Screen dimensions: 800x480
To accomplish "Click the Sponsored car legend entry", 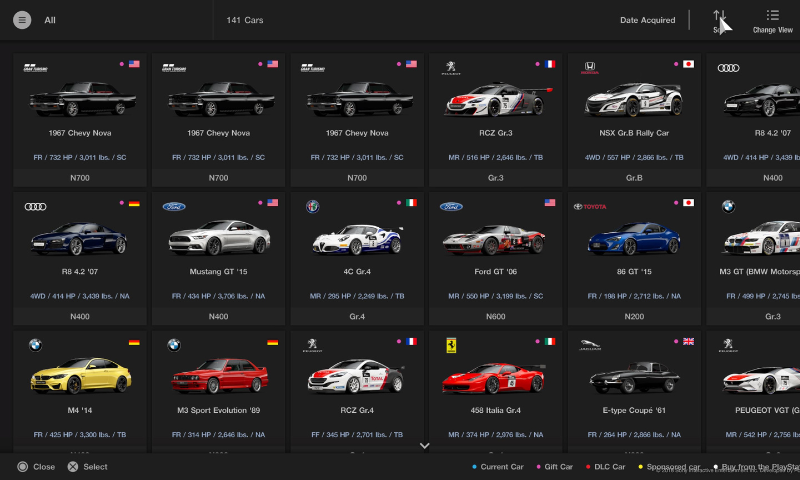I will pos(669,467).
